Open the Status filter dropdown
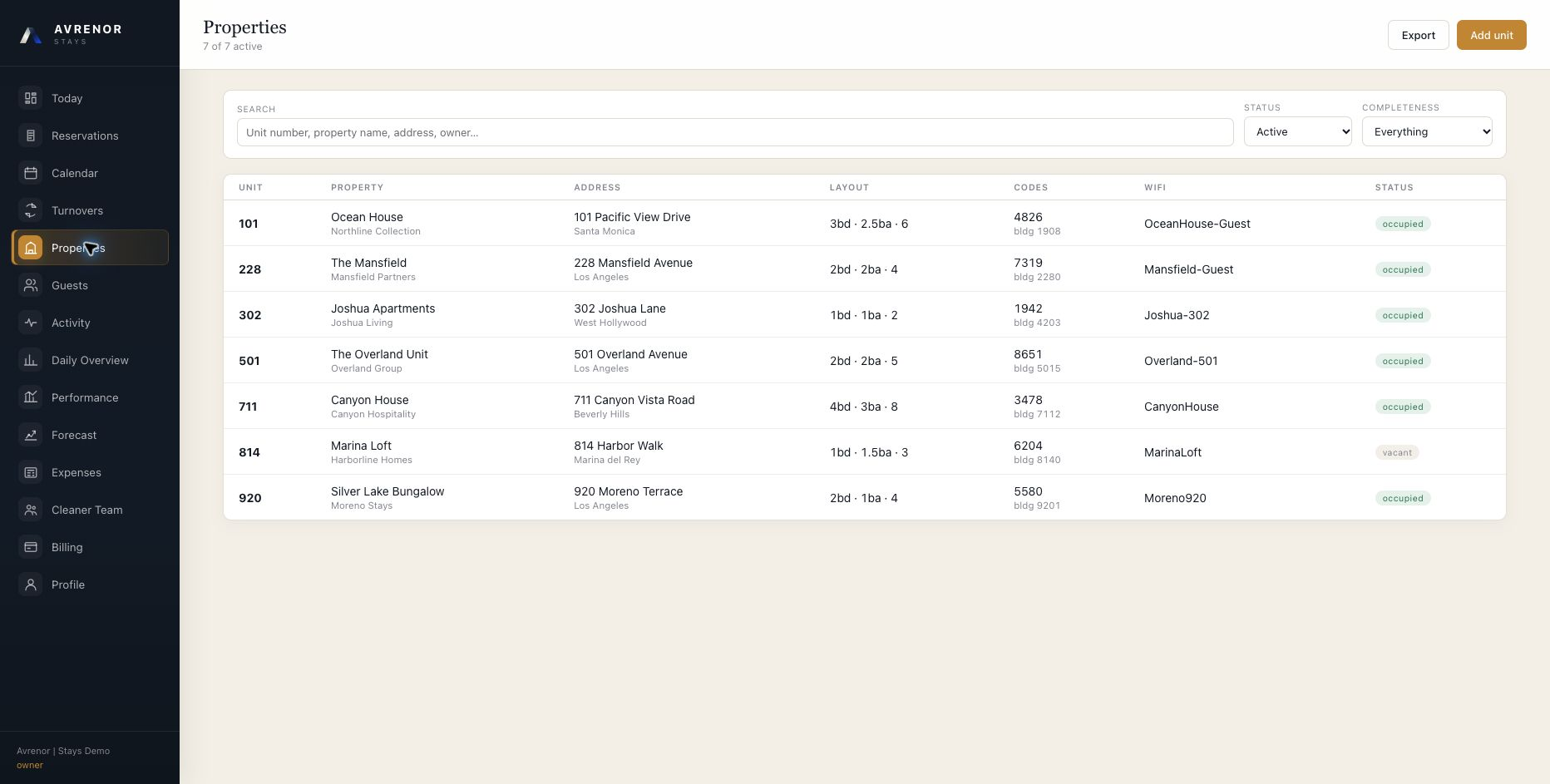Image resolution: width=1550 pixels, height=784 pixels. (x=1298, y=131)
